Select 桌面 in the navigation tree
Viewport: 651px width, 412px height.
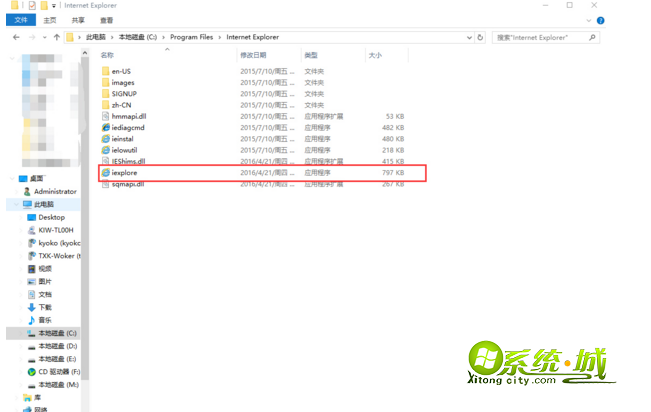pyautogui.click(x=37, y=179)
